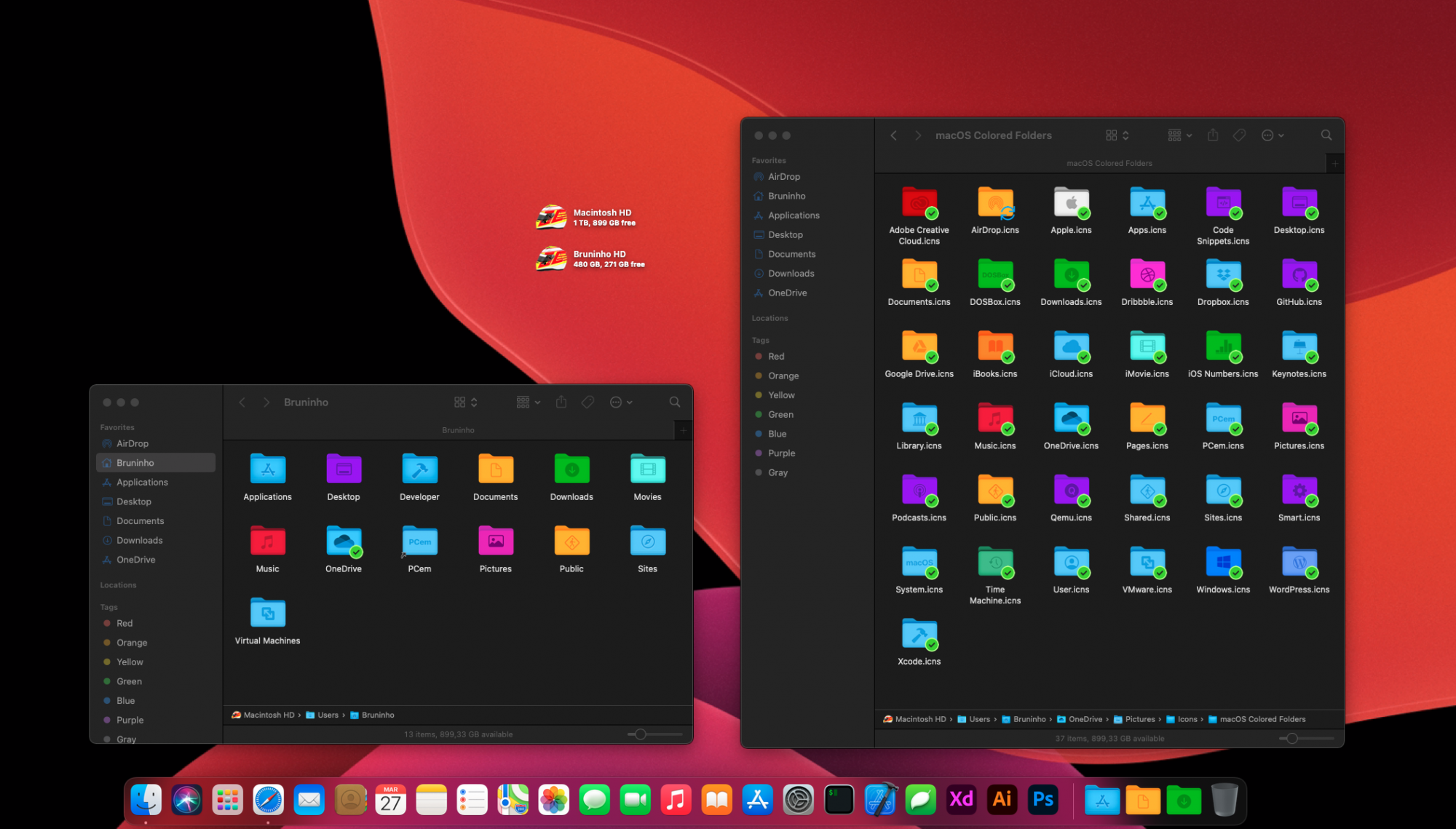
Task: Select the WordPress.icns folder icon
Action: coord(1299,563)
